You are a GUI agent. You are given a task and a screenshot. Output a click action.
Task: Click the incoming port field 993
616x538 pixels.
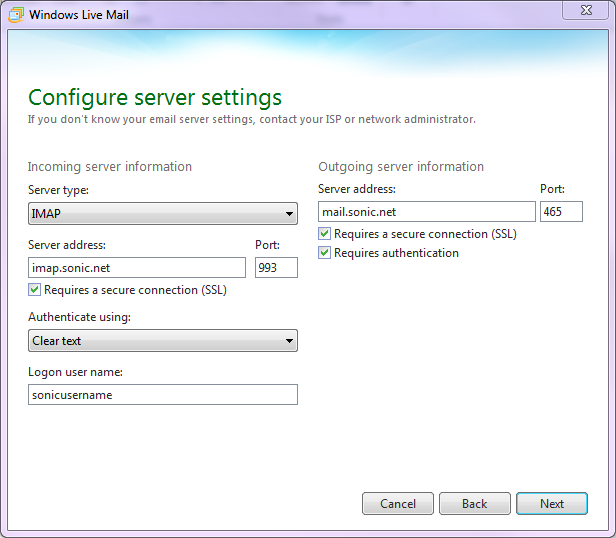click(x=276, y=268)
